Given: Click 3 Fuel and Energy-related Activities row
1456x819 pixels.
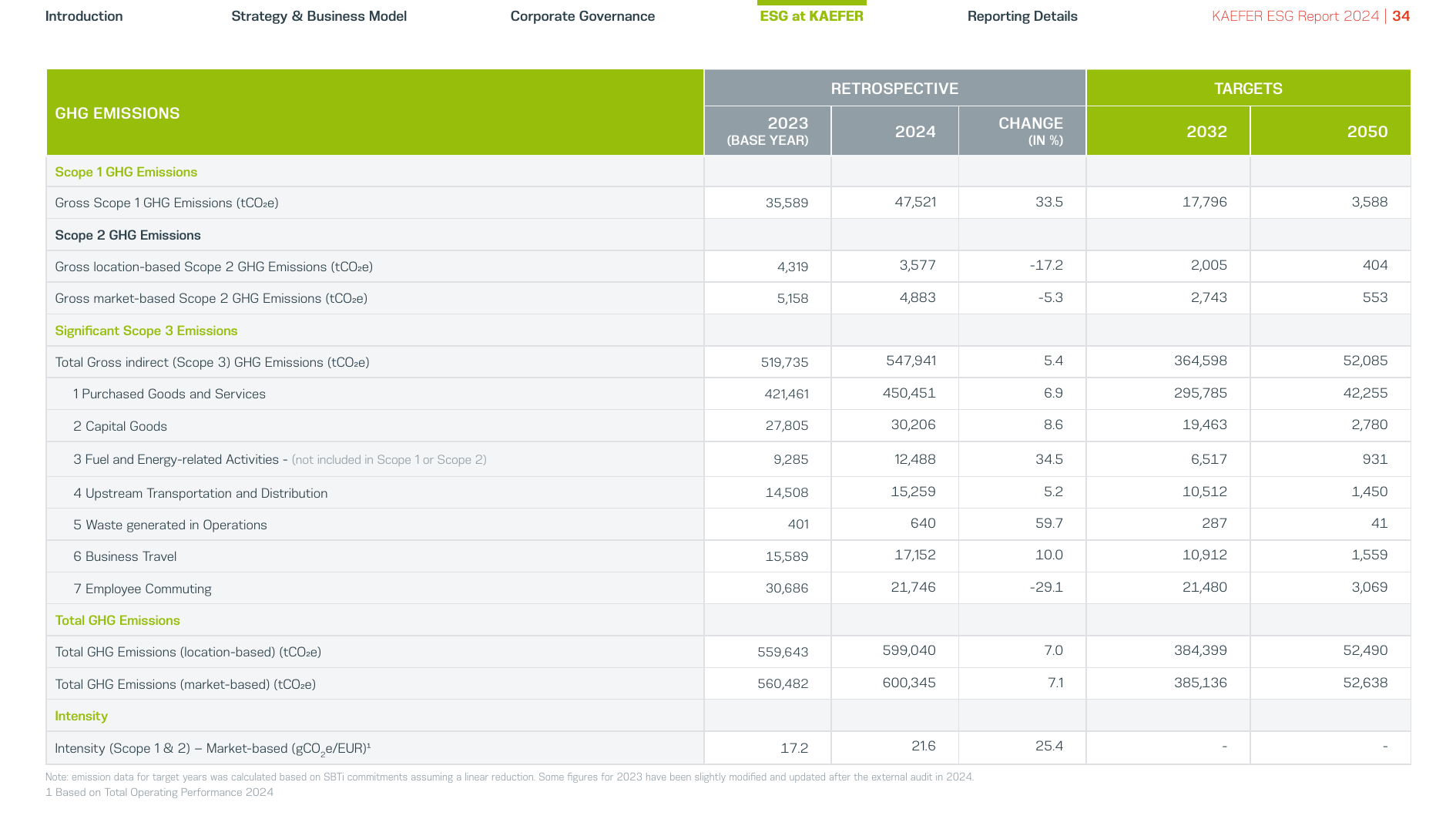Looking at the screenshot, I should [x=280, y=459].
